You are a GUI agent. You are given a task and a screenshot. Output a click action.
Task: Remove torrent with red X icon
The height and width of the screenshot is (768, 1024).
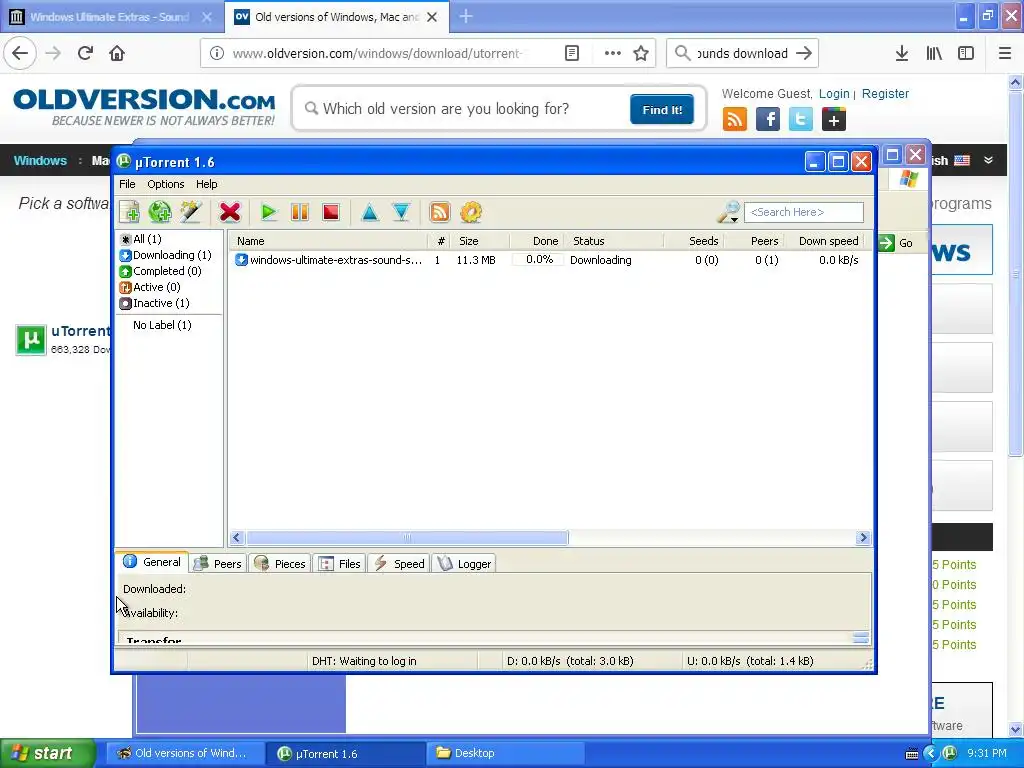[x=230, y=212]
